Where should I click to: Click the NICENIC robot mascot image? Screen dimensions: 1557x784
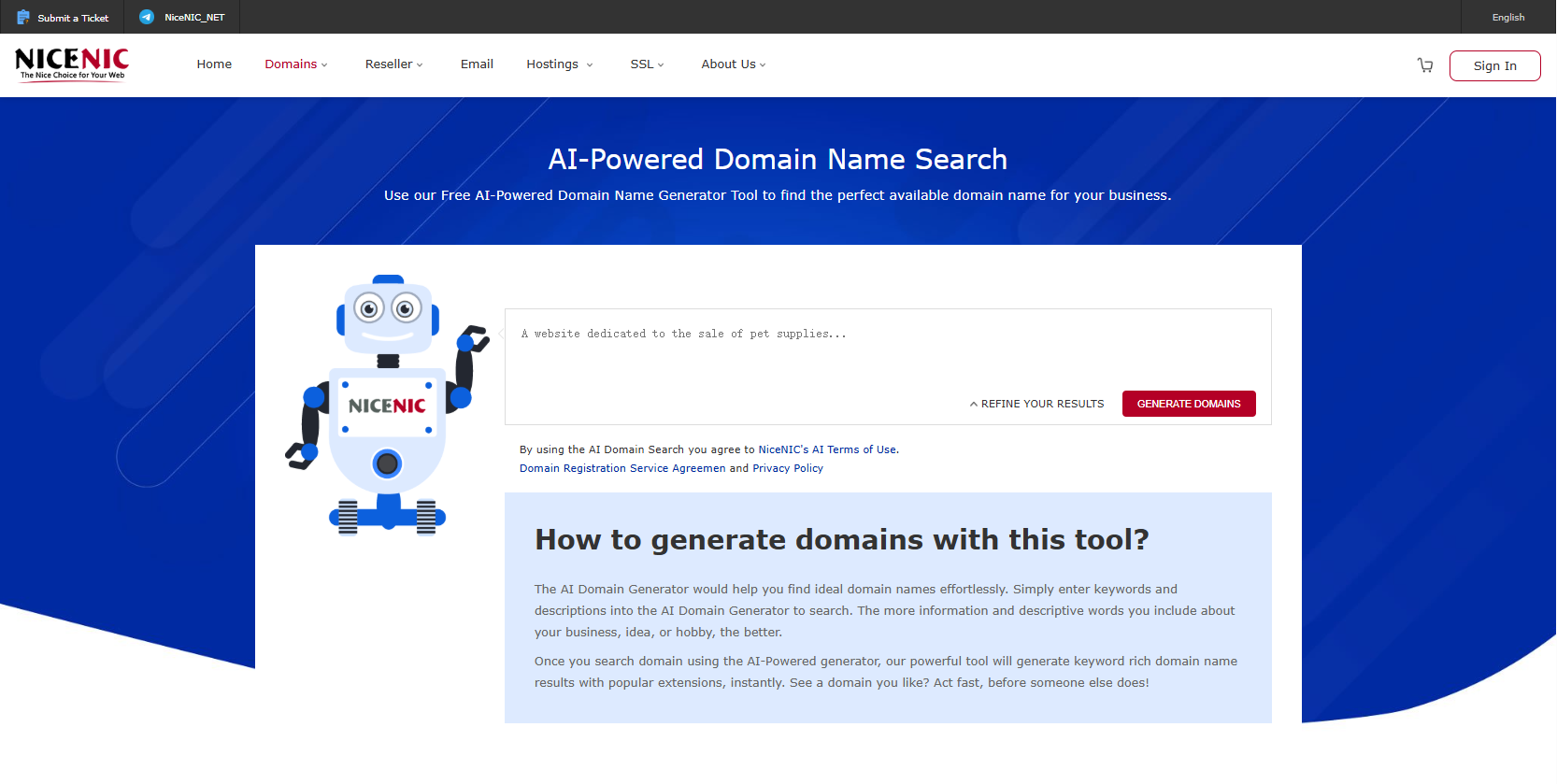[387, 405]
